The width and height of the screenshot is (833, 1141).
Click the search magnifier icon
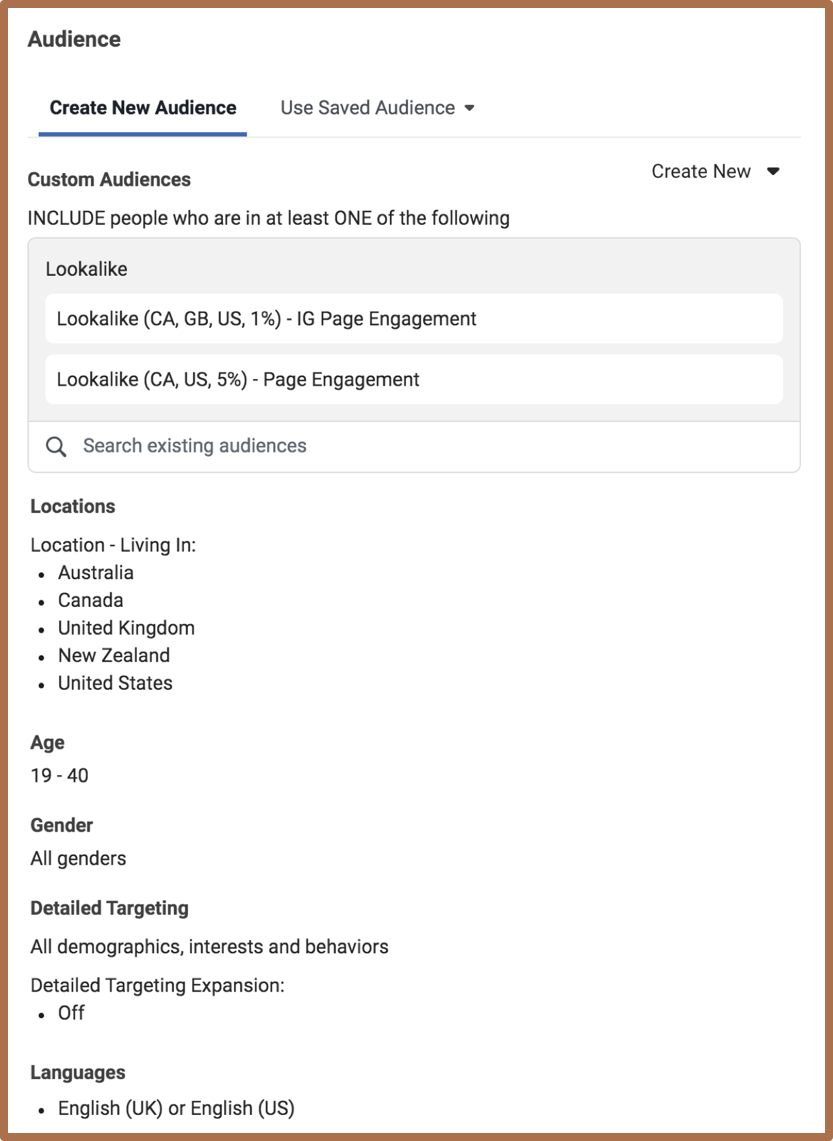click(x=57, y=446)
